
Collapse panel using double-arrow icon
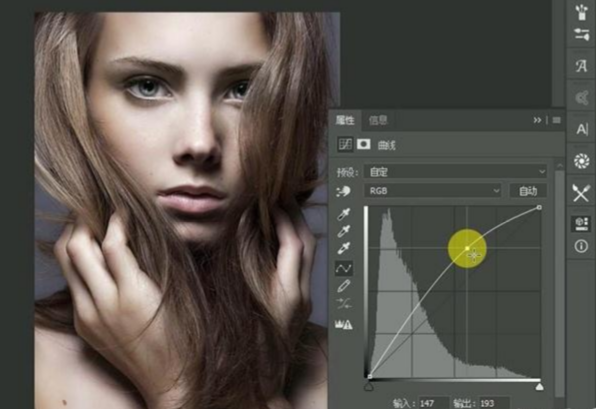(x=537, y=120)
